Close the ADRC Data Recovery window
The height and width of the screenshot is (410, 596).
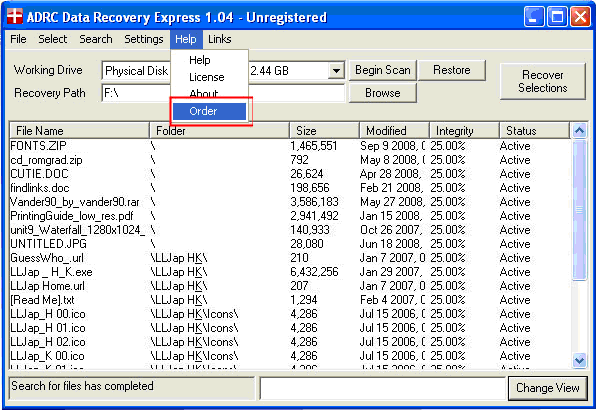tap(580, 17)
